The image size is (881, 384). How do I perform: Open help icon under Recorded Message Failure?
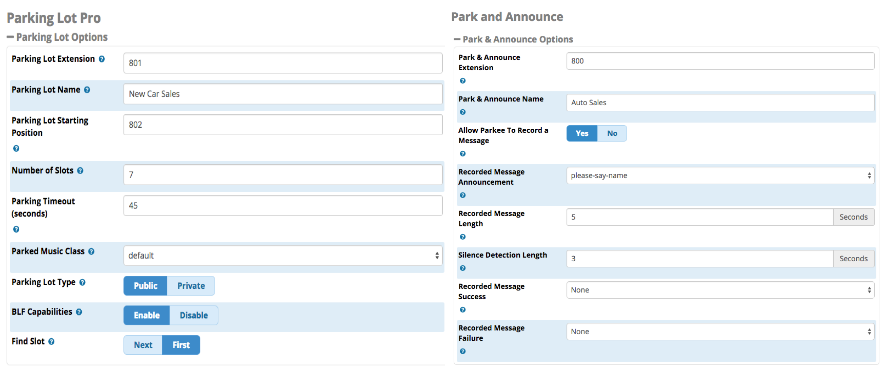click(x=462, y=351)
